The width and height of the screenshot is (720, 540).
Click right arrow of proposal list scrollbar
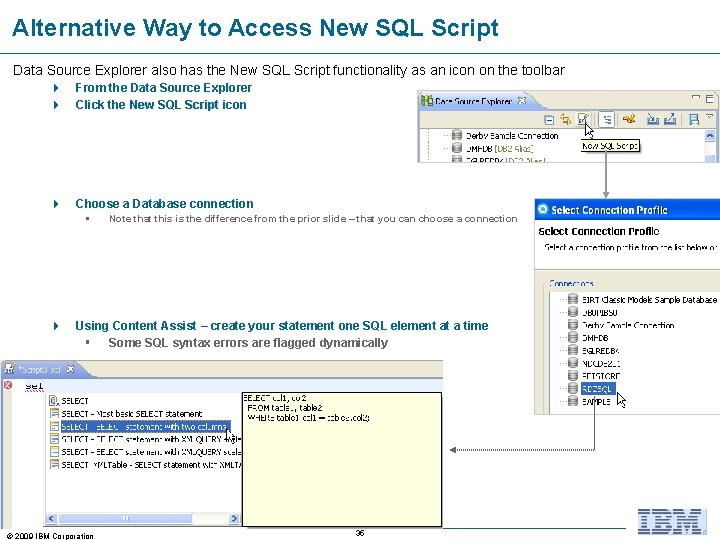coord(234,518)
